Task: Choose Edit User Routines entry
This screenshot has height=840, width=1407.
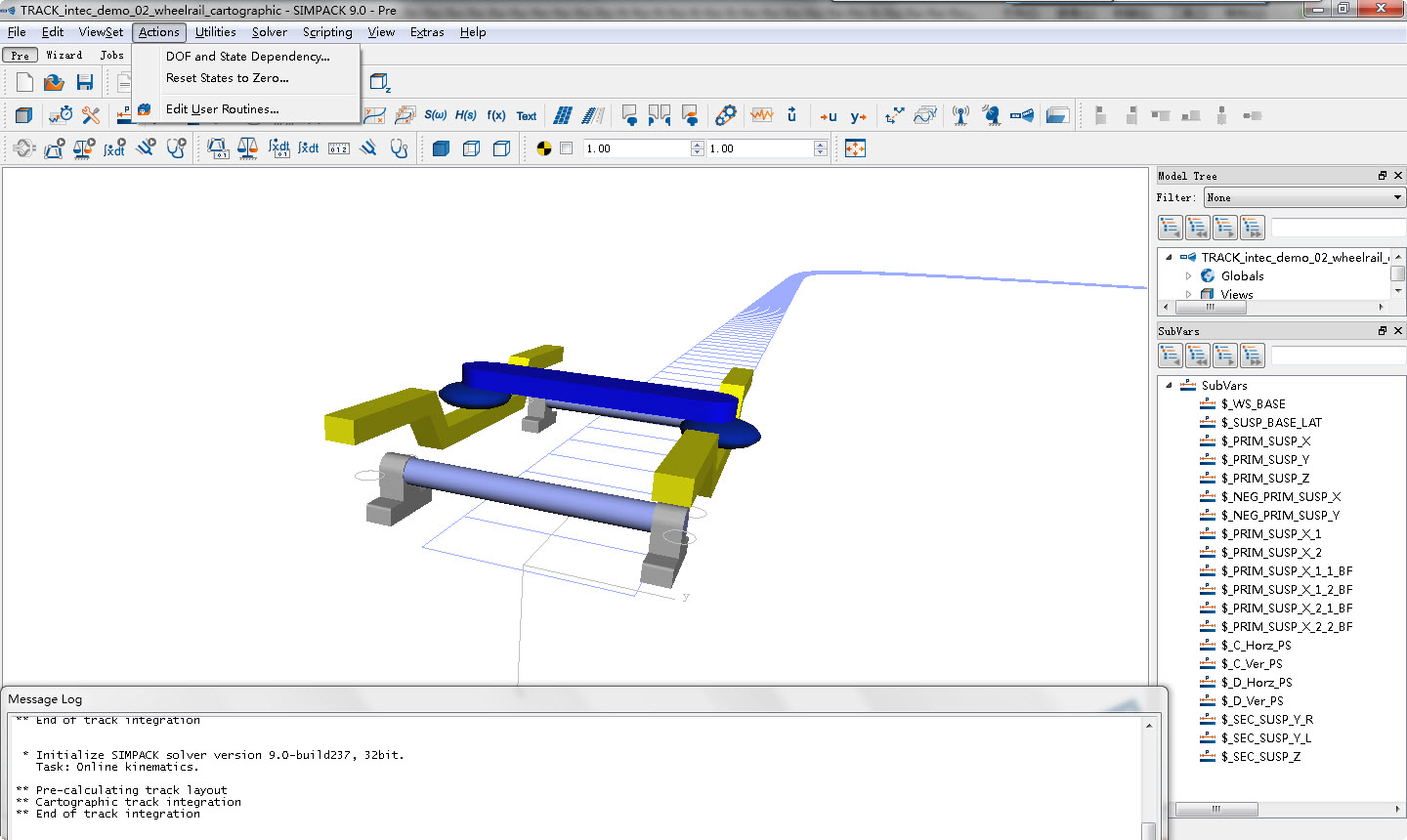Action: click(222, 109)
